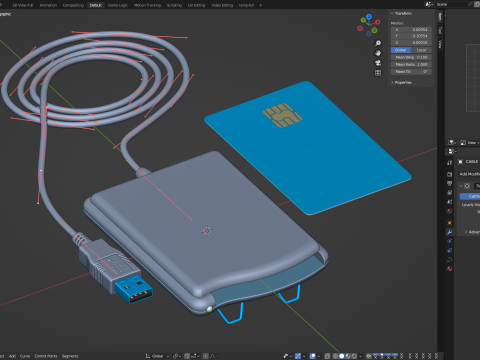Viewport: 480px width, 360px height.
Task: Open the Modifiers wrench properties tab
Action: point(450,232)
